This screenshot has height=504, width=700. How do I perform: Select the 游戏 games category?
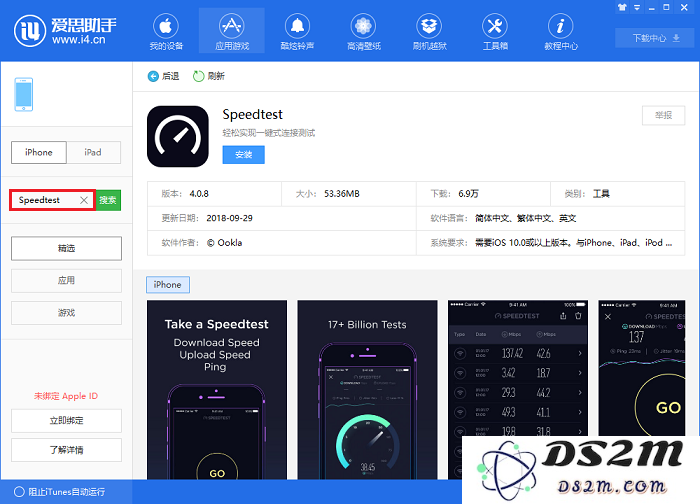coord(66,313)
